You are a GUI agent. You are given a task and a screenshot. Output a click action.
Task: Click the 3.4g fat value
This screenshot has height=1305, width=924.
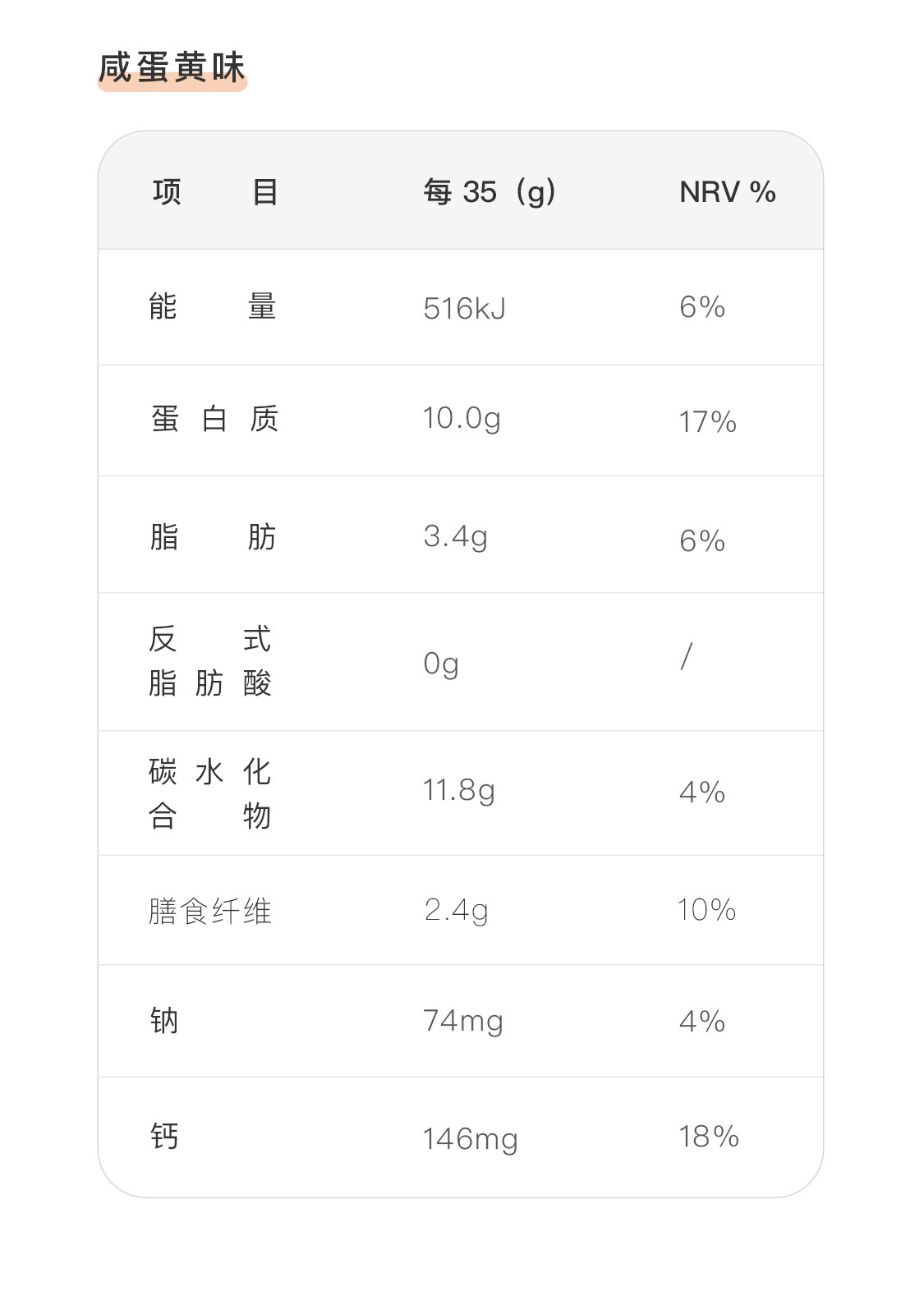[455, 537]
